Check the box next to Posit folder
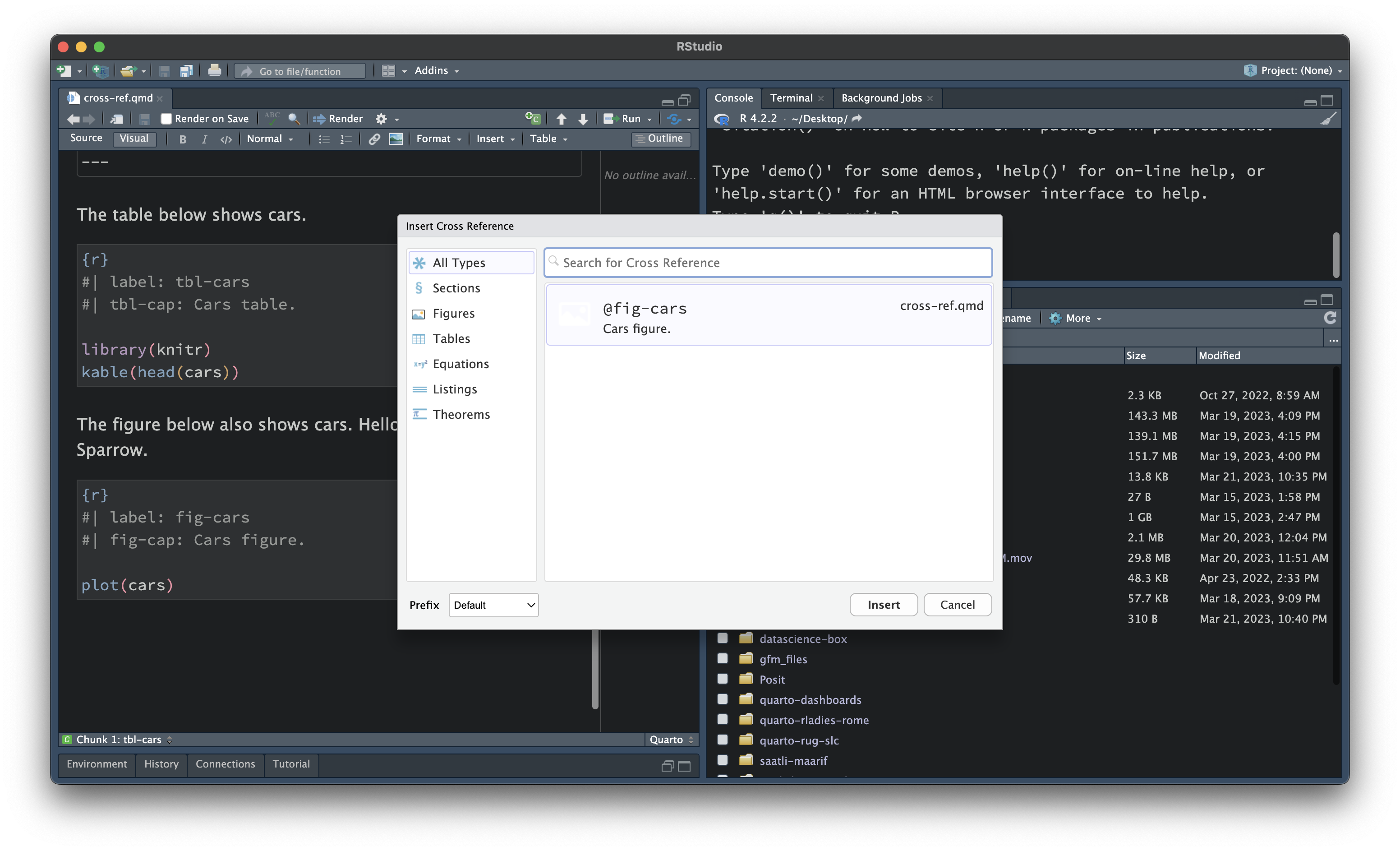The image size is (1400, 851). [x=723, y=679]
